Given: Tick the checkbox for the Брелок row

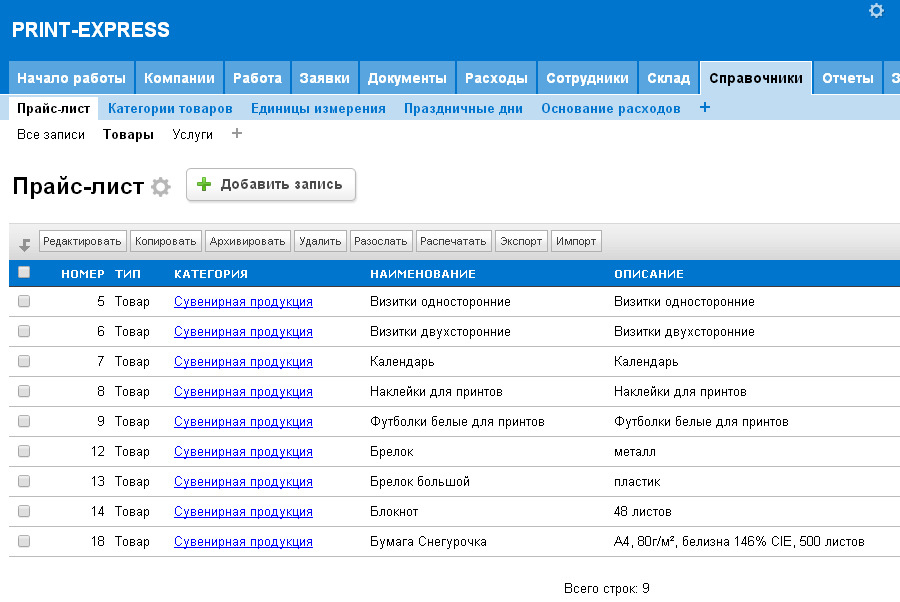Looking at the screenshot, I should (x=24, y=451).
